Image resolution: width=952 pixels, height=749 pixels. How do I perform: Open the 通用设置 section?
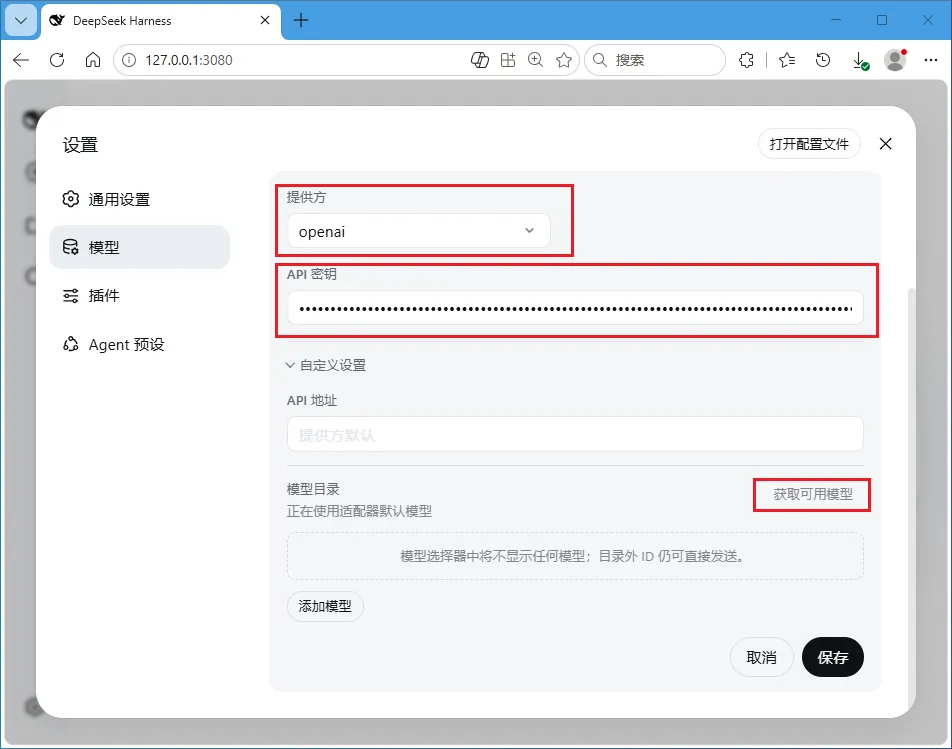point(140,199)
